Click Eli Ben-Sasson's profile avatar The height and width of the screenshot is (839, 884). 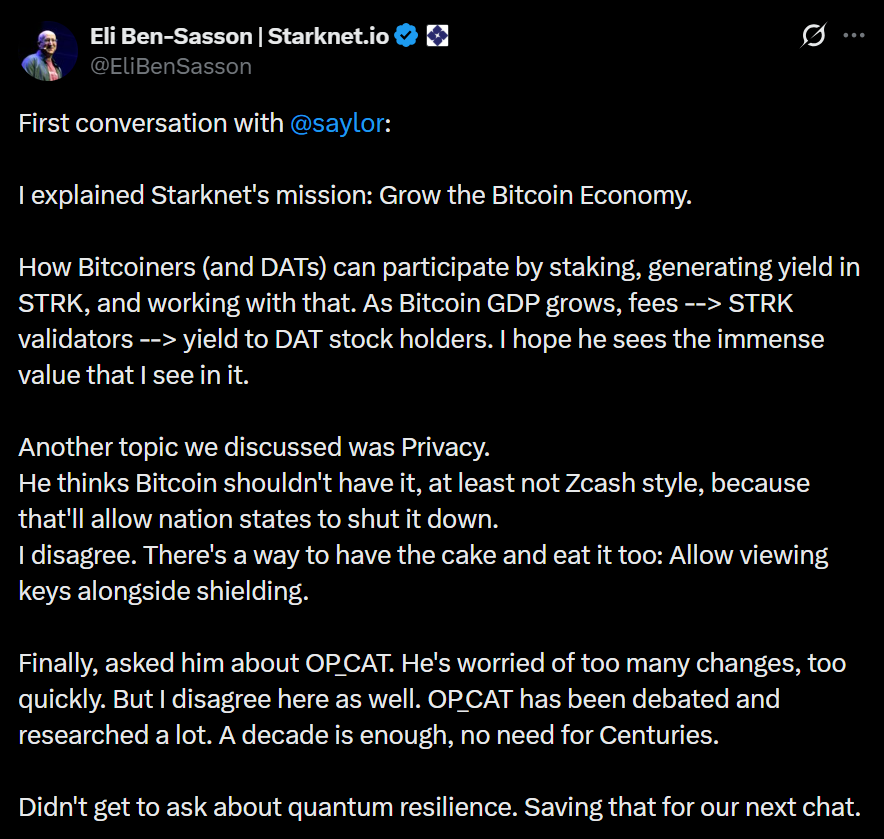(x=49, y=51)
